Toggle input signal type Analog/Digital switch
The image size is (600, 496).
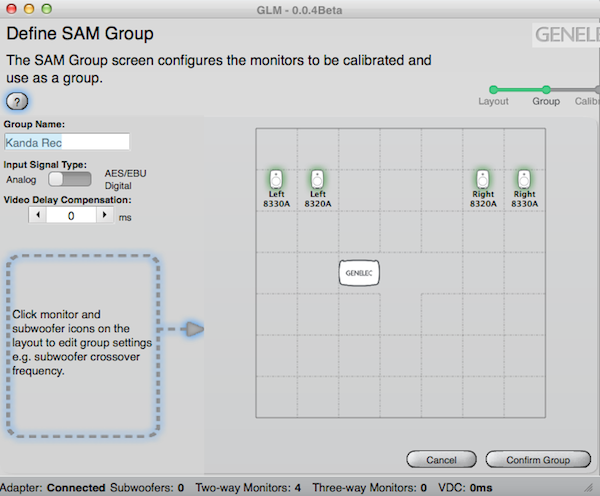70,179
